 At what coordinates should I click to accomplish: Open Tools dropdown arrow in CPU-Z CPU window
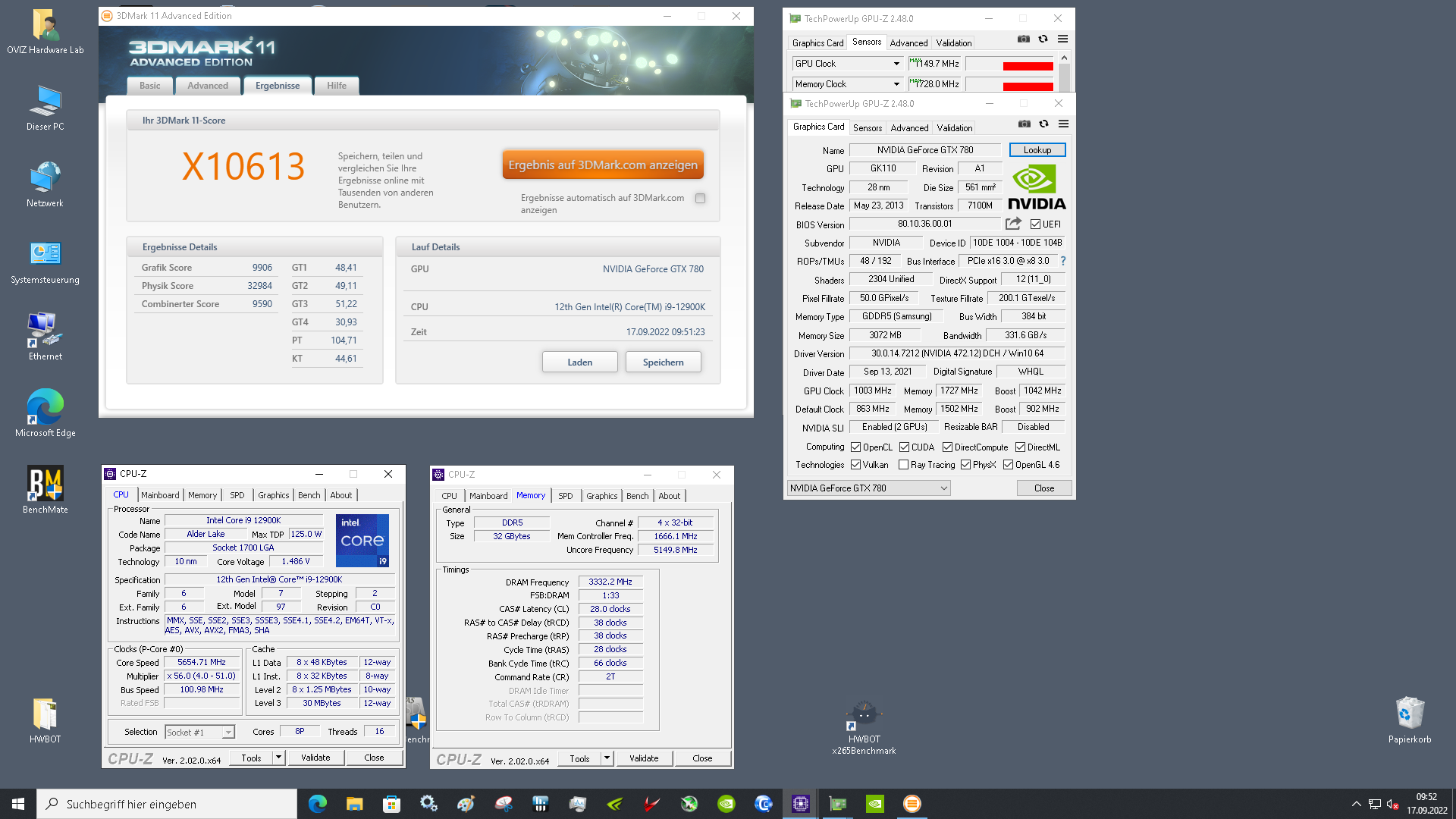pos(278,758)
